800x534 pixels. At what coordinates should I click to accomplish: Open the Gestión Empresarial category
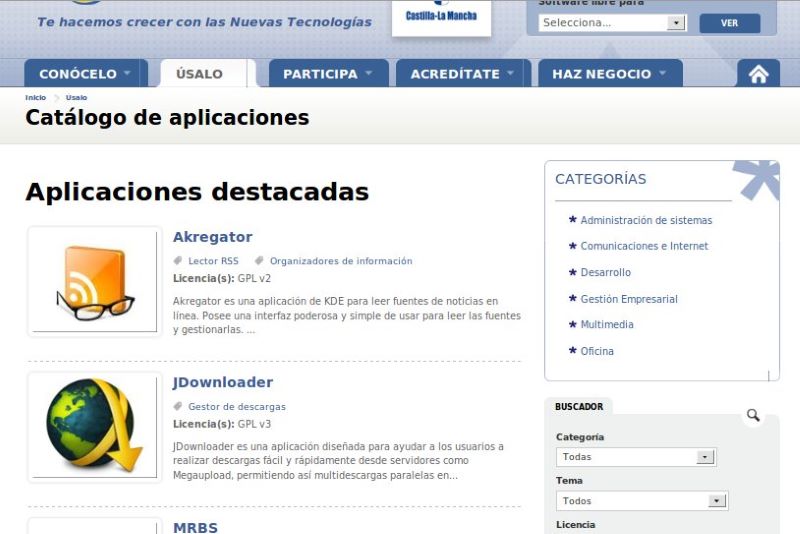click(629, 299)
